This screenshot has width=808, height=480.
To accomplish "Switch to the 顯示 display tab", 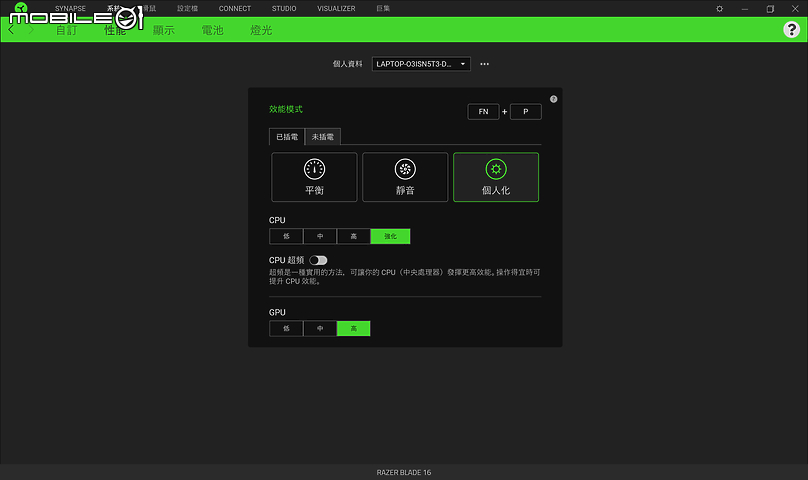I will coord(164,30).
